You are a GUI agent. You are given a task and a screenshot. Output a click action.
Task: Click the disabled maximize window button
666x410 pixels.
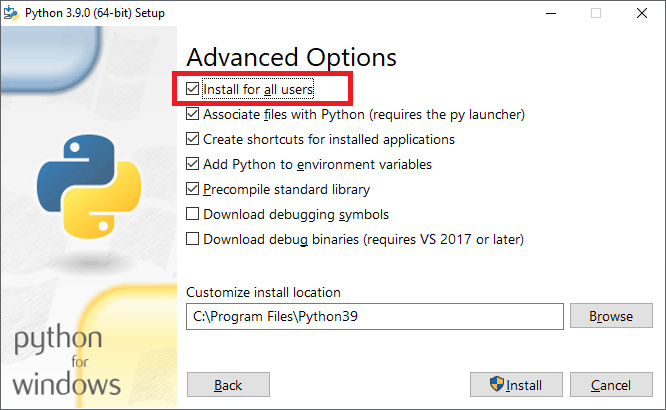[x=596, y=13]
